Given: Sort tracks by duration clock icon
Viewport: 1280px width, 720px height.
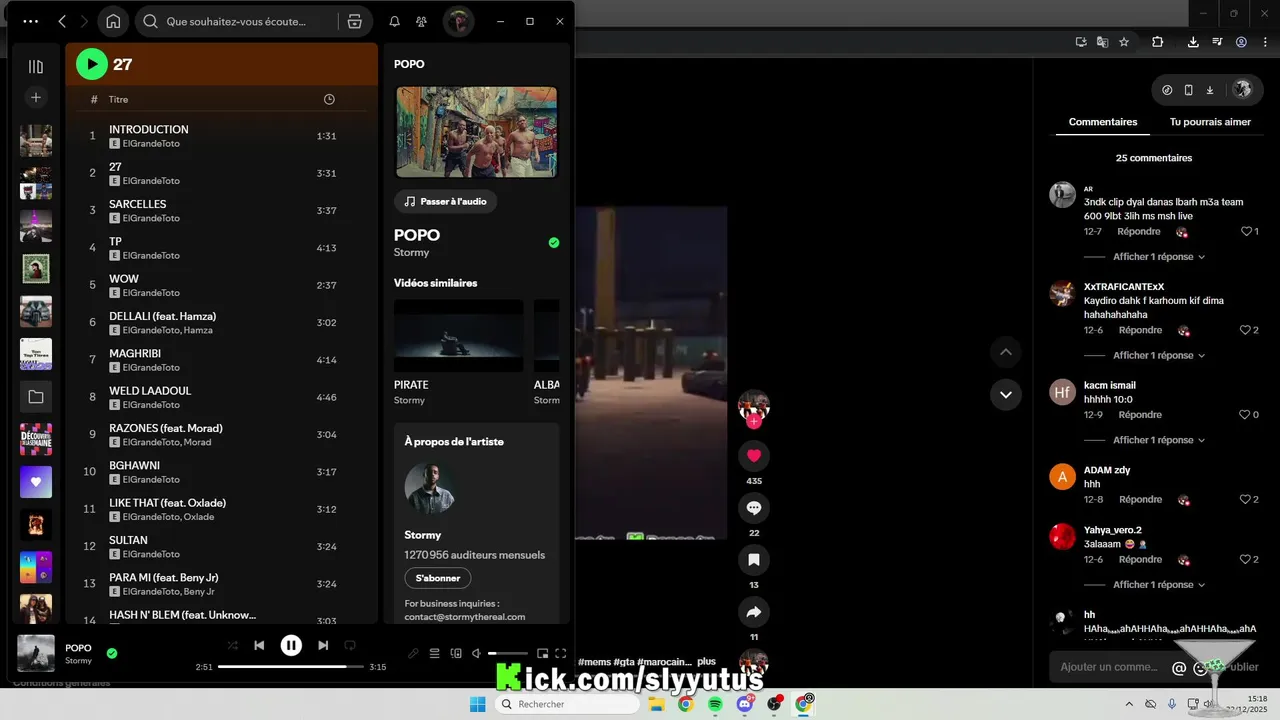Looking at the screenshot, I should pyautogui.click(x=329, y=99).
